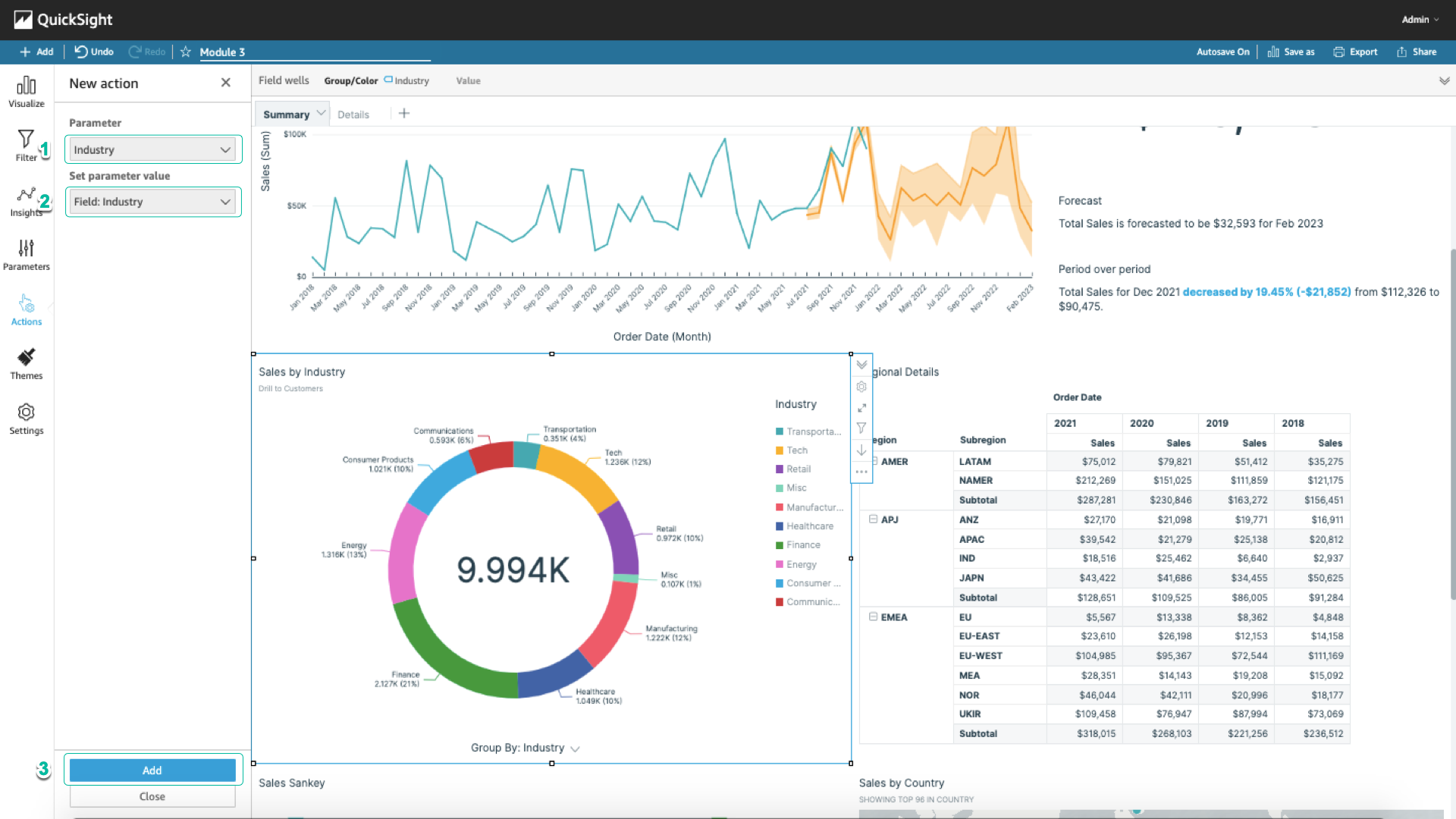The height and width of the screenshot is (819, 1456).
Task: Click the Tech legend color swatch
Action: tap(780, 450)
